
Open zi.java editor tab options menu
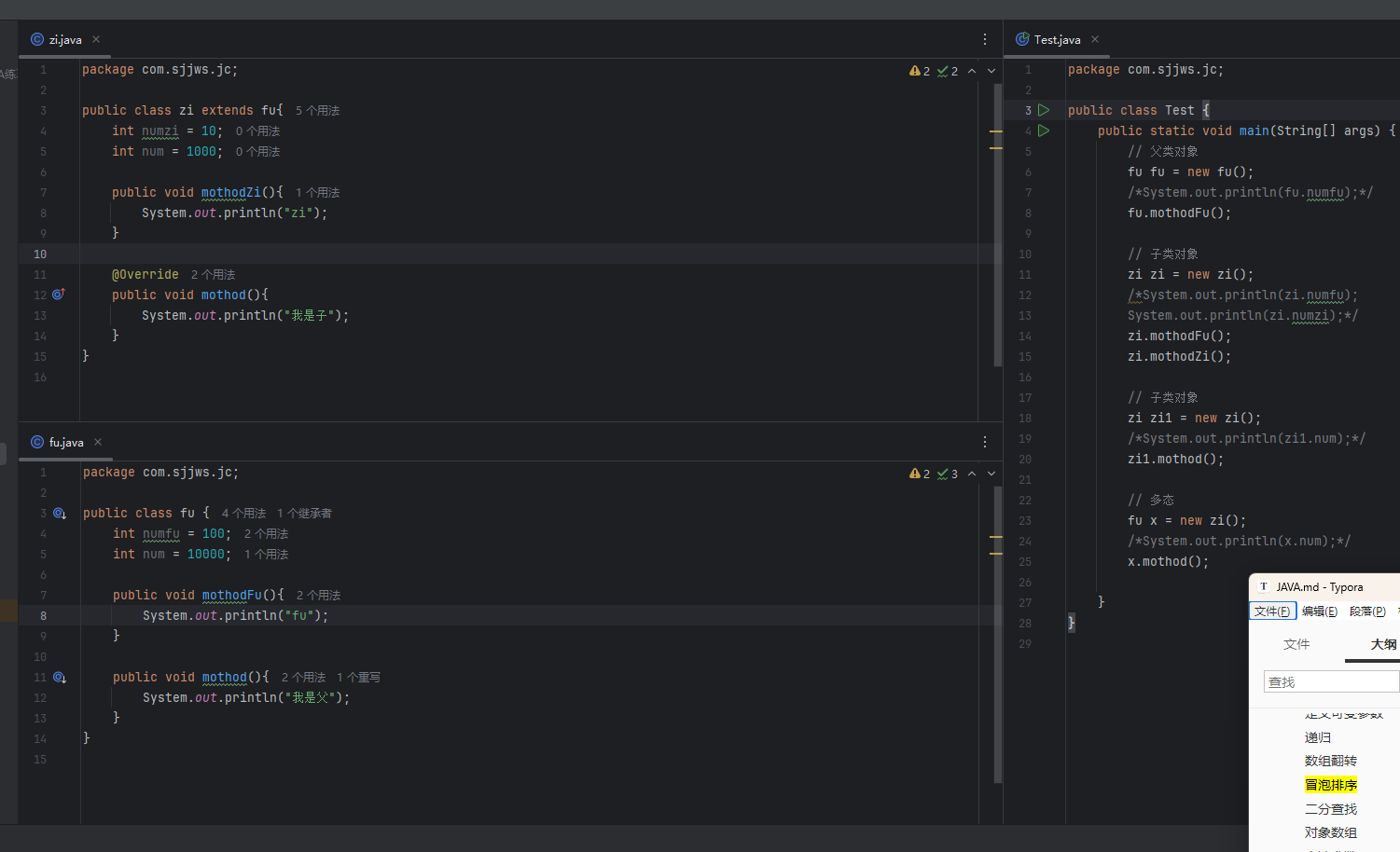point(985,39)
